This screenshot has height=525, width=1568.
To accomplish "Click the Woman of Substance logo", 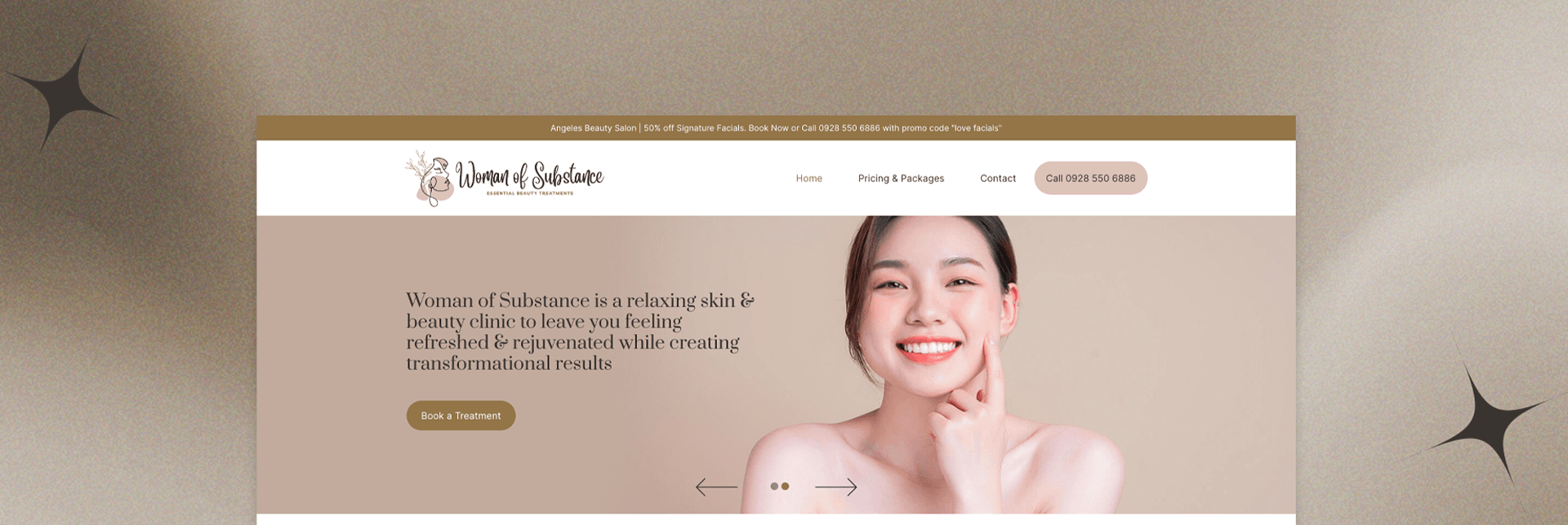I will tap(504, 178).
